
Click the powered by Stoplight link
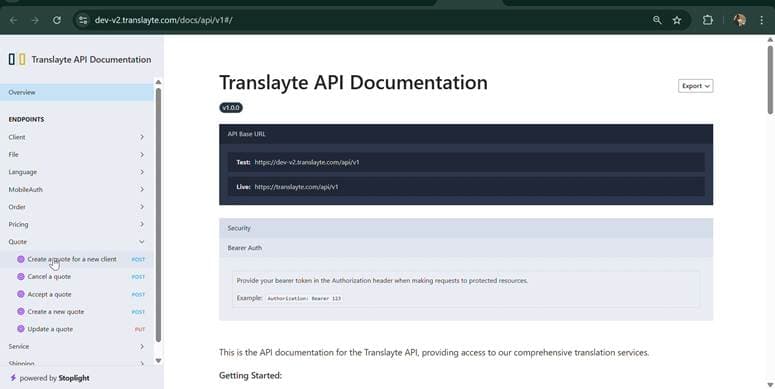pyautogui.click(x=50, y=378)
